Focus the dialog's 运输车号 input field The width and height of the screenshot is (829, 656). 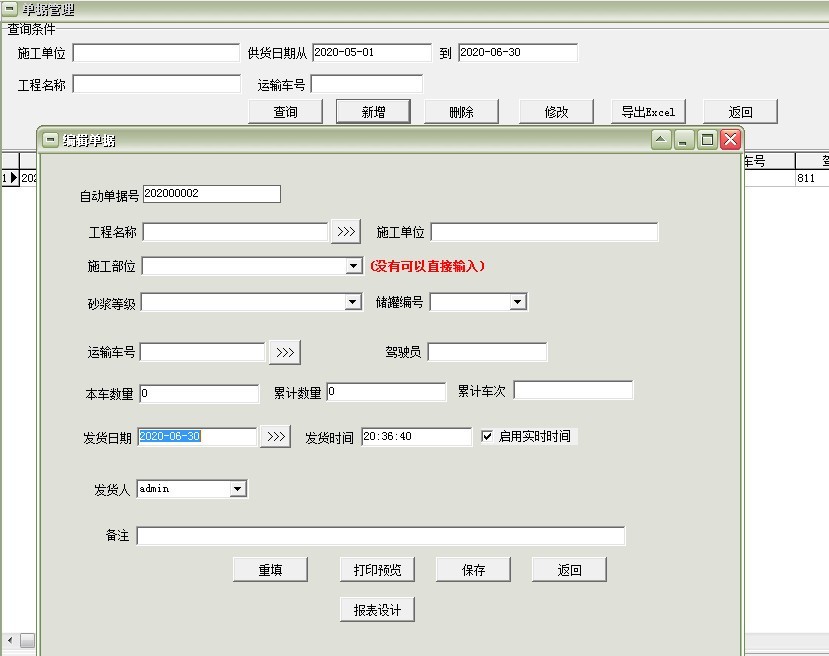click(x=202, y=352)
